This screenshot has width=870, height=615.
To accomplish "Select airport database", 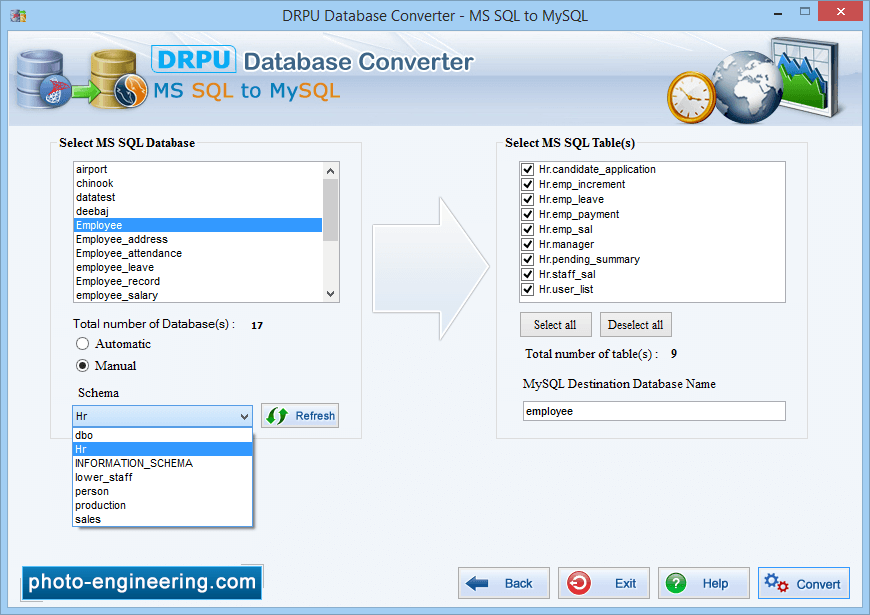I will pos(198,169).
